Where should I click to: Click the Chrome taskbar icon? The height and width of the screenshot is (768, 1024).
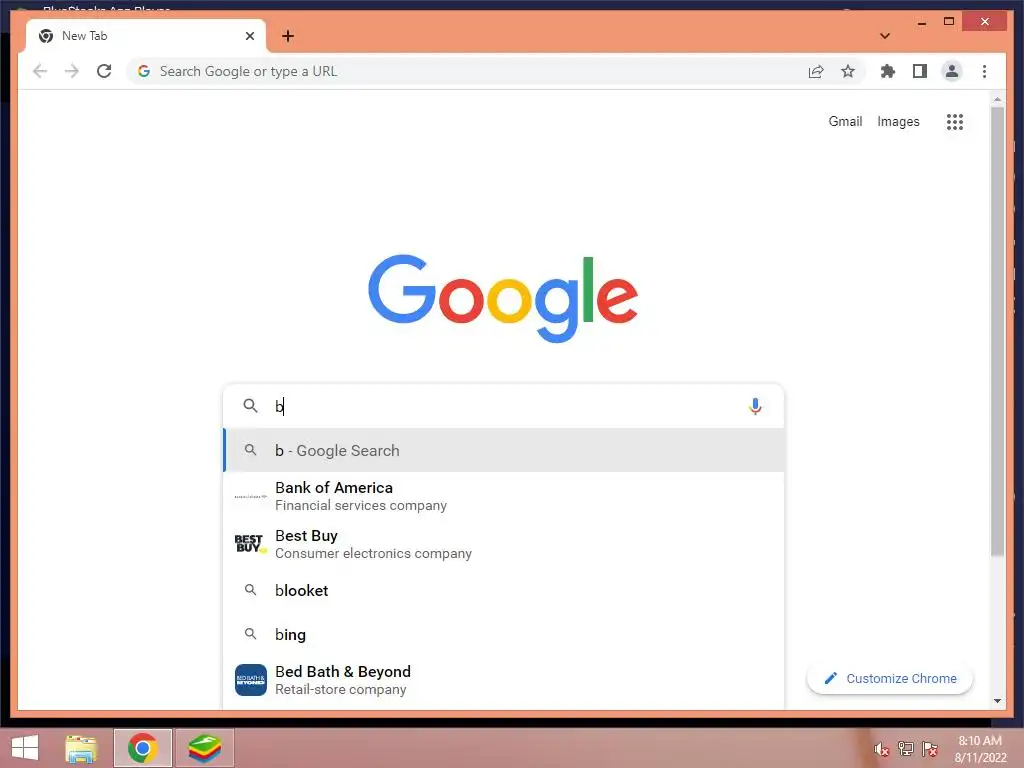(x=142, y=748)
